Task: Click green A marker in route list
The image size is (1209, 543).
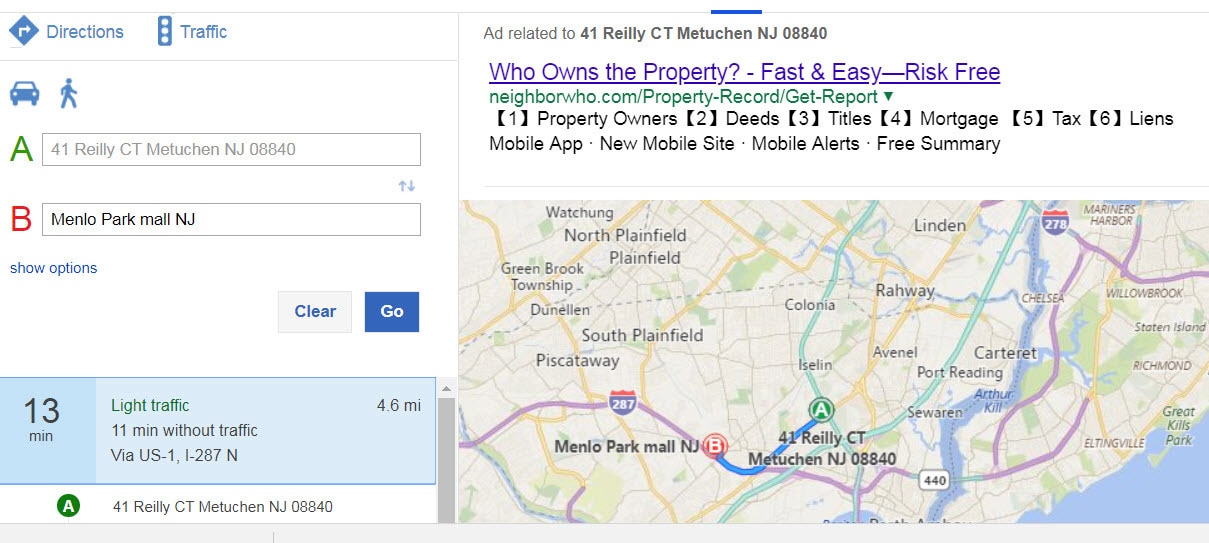Action: [x=68, y=506]
